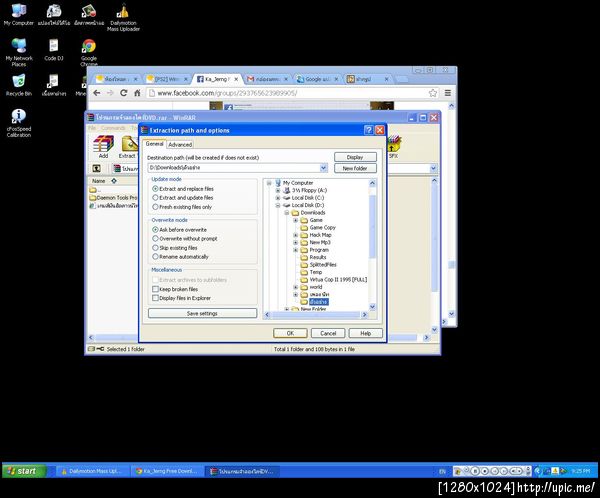Select the Virtua Cop II 1995 folder
This screenshot has height=498, width=600.
pos(338,279)
